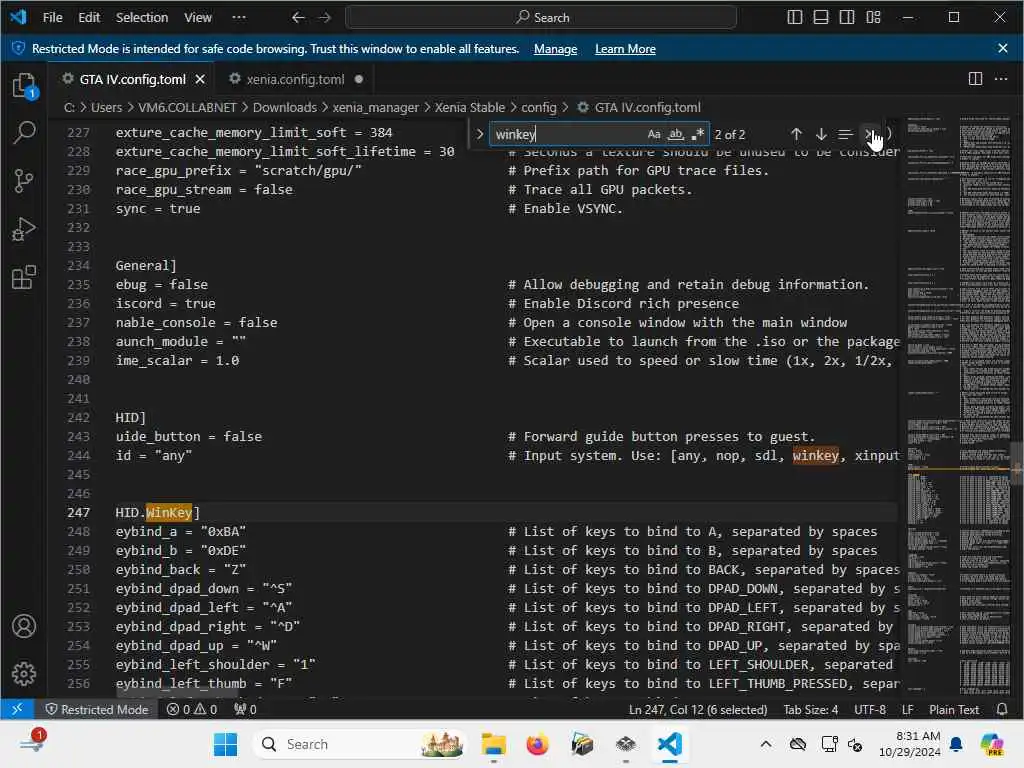
Task: Click line 247 HID.WinKey highlighted match
Action: click(x=168, y=512)
